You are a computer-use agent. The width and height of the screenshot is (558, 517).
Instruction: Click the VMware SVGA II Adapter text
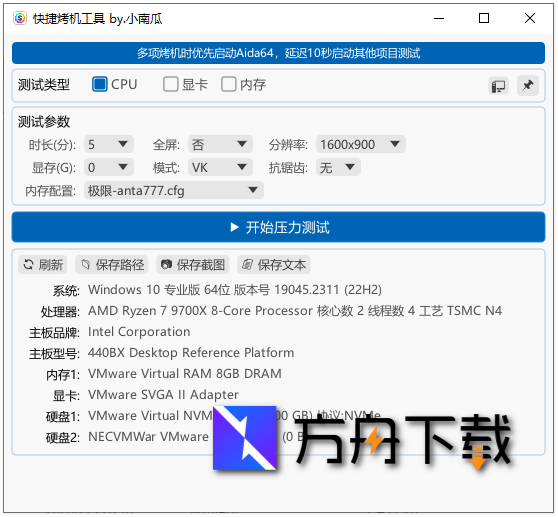(163, 395)
